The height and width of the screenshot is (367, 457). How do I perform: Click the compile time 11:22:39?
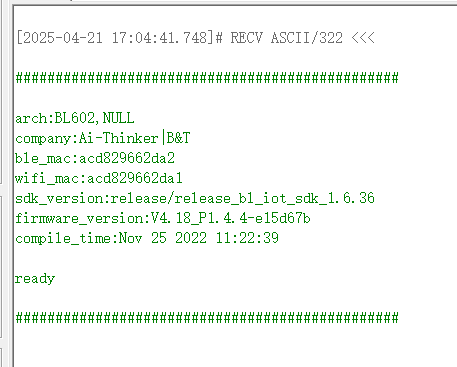point(247,238)
